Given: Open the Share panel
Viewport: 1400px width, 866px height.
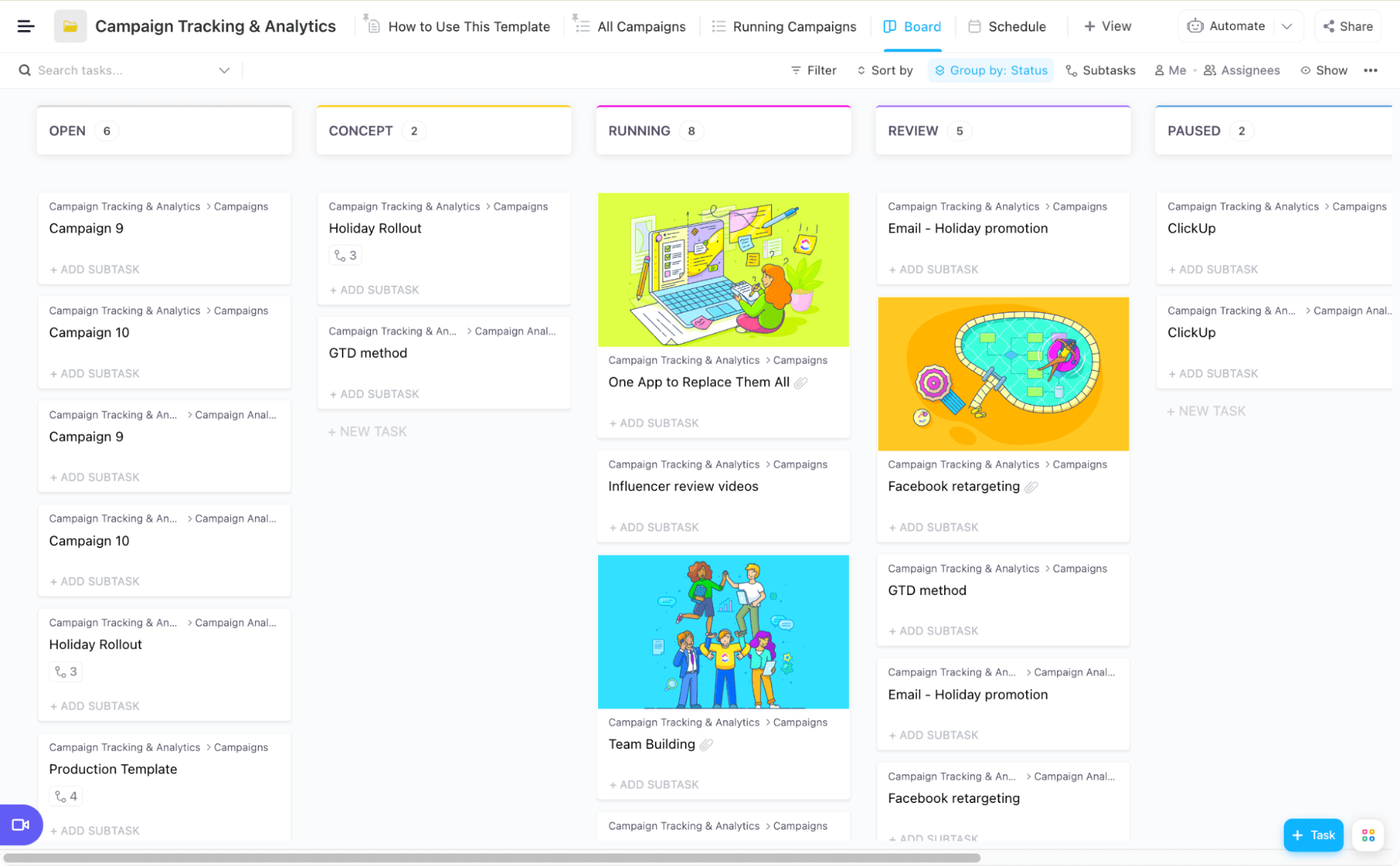Looking at the screenshot, I should click(1349, 26).
